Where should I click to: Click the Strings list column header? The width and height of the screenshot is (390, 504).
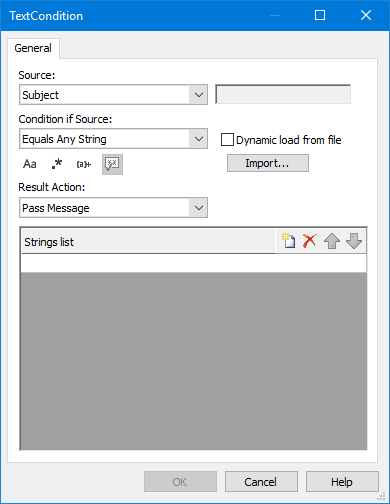click(148, 242)
